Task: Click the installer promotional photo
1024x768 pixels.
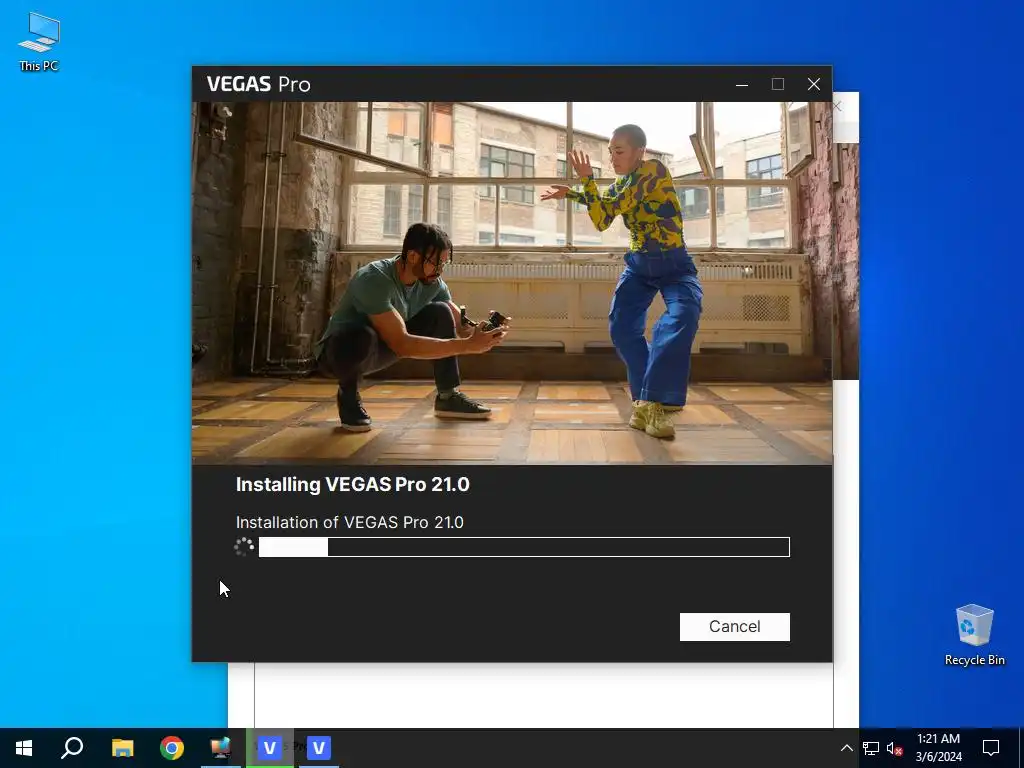Action: coord(512,283)
